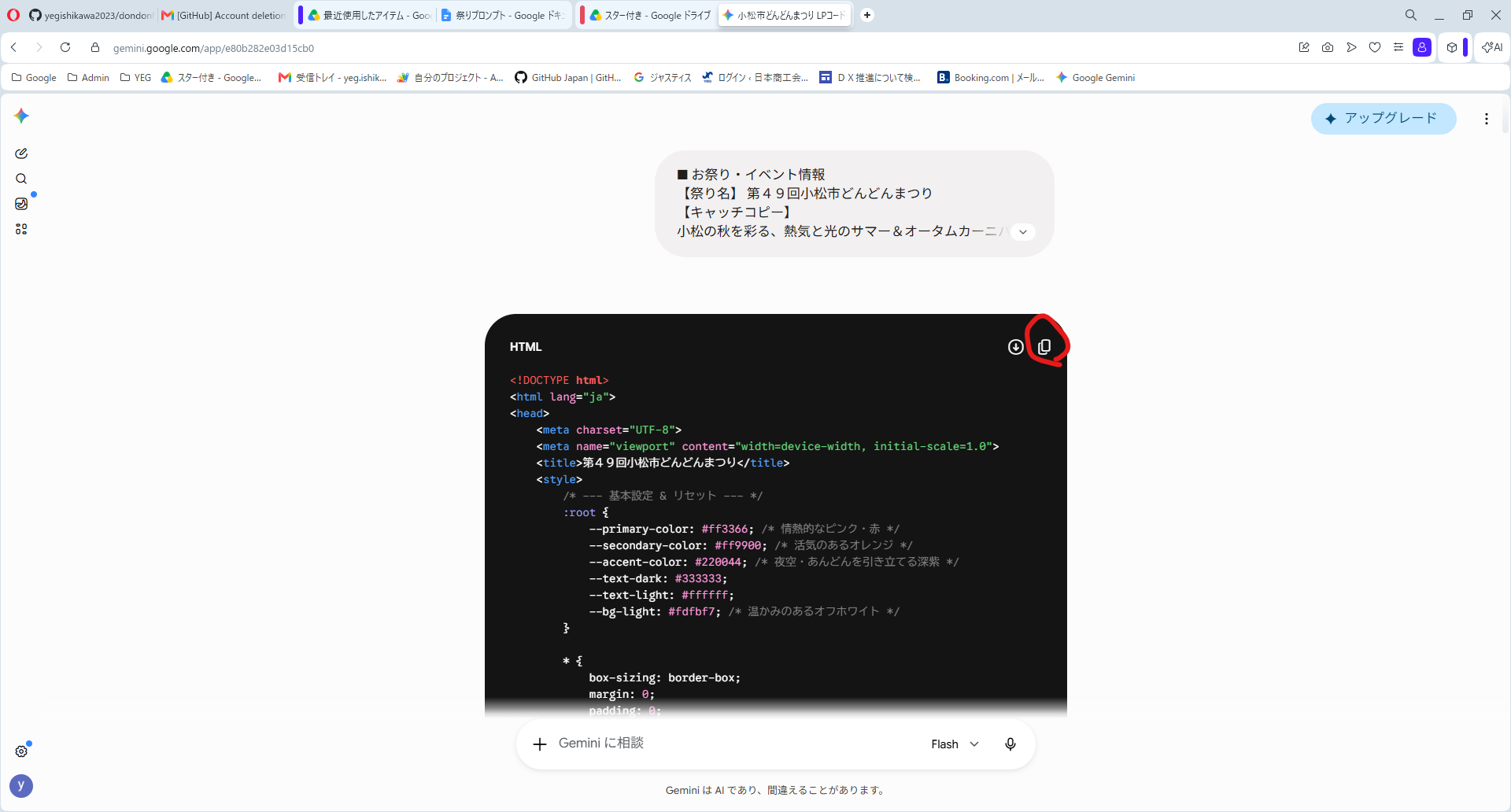The width and height of the screenshot is (1511, 812).
Task: Click 'Gemini は AI であり' disclaimer text
Action: click(776, 790)
